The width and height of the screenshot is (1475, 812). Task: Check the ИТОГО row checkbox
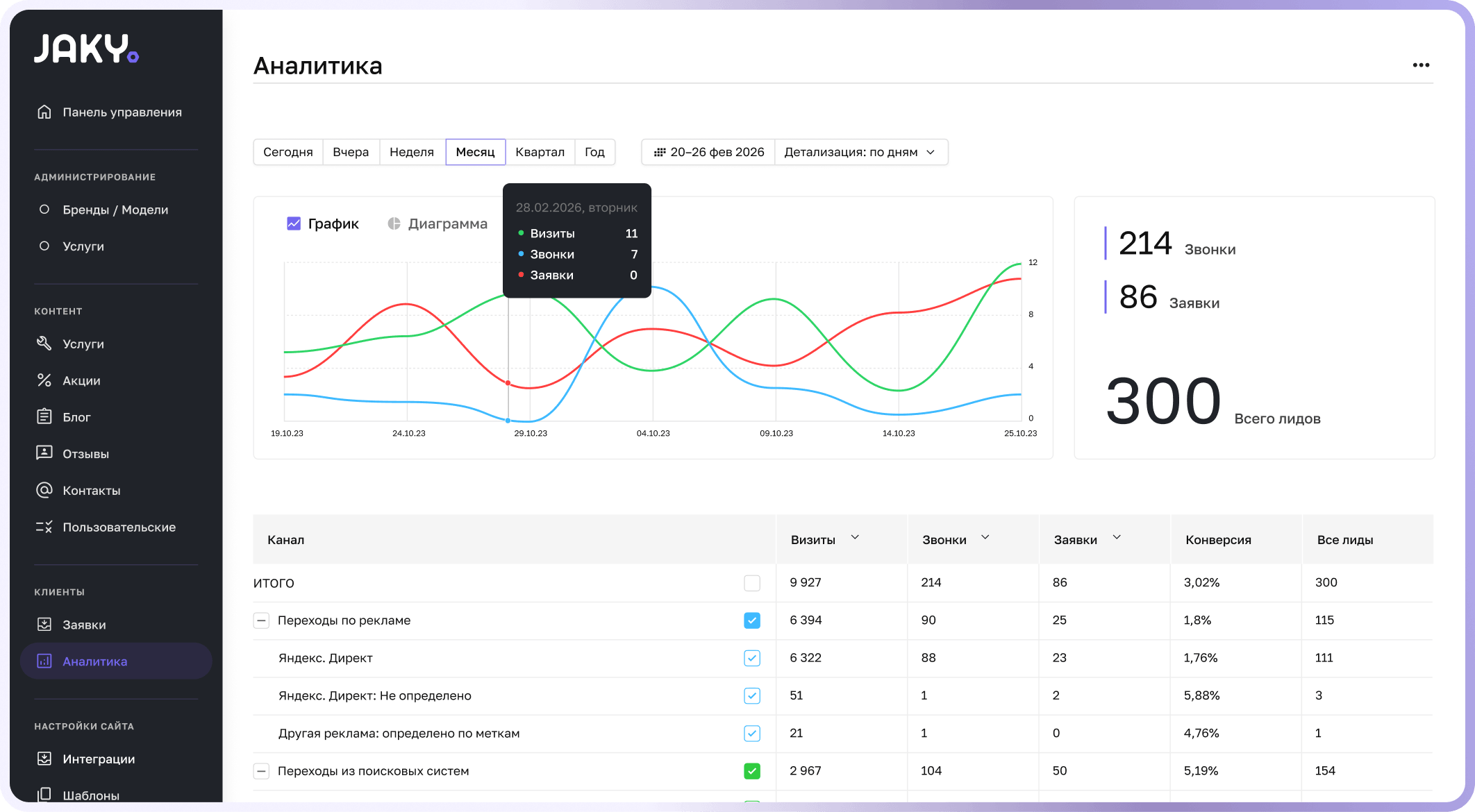752,583
